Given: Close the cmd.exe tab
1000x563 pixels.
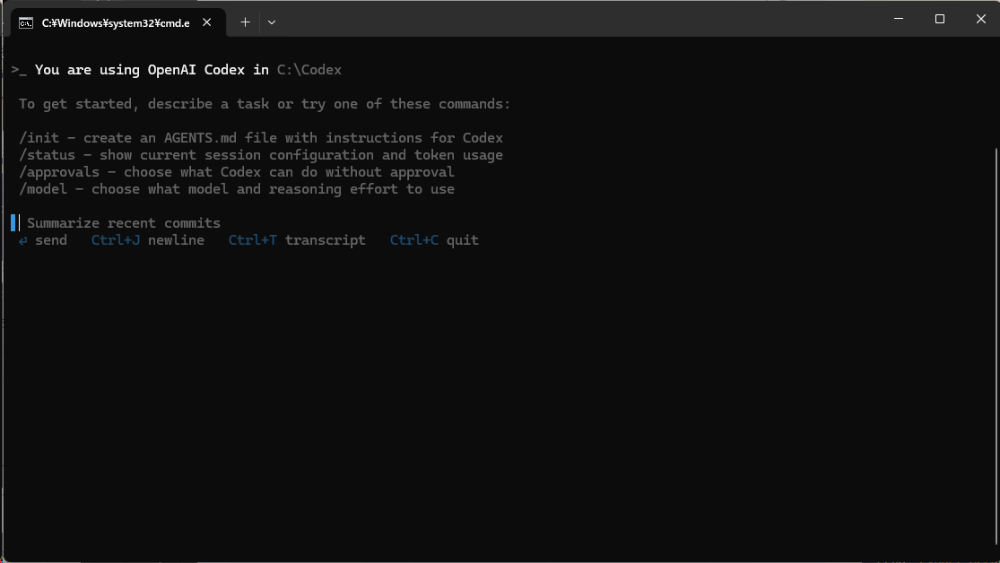Looking at the screenshot, I should 207,22.
